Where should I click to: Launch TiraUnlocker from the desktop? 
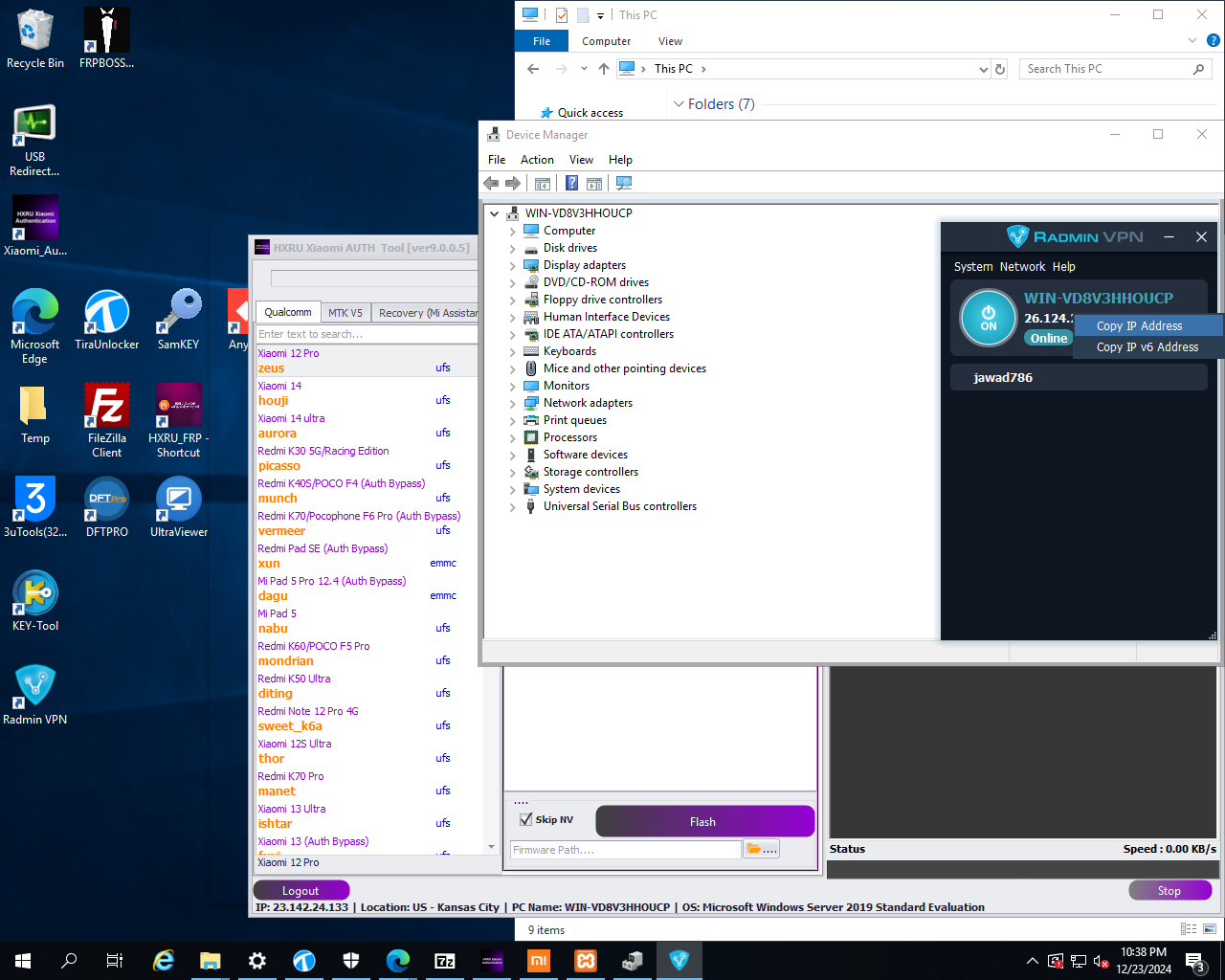[106, 320]
